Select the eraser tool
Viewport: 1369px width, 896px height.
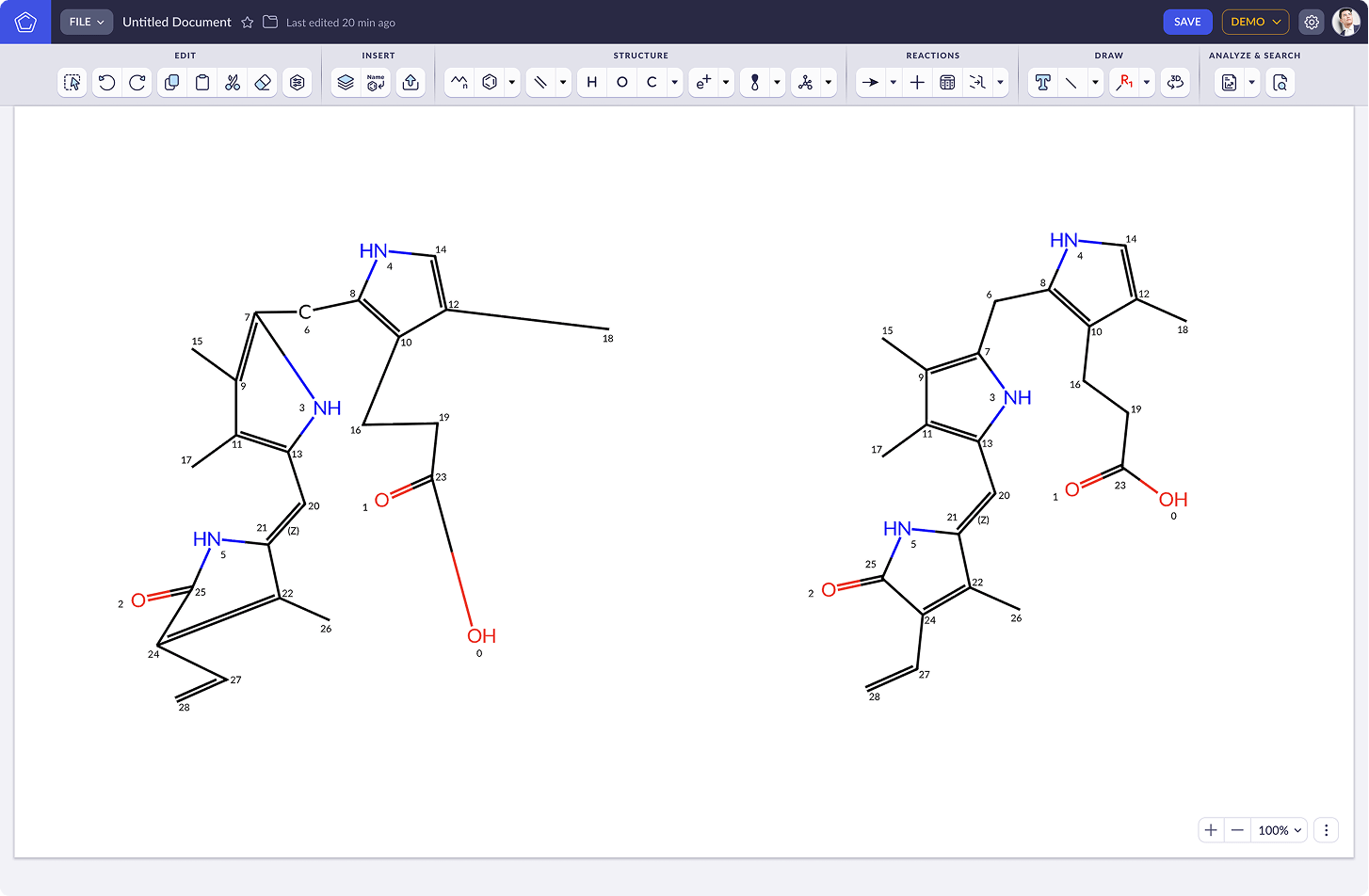click(263, 83)
